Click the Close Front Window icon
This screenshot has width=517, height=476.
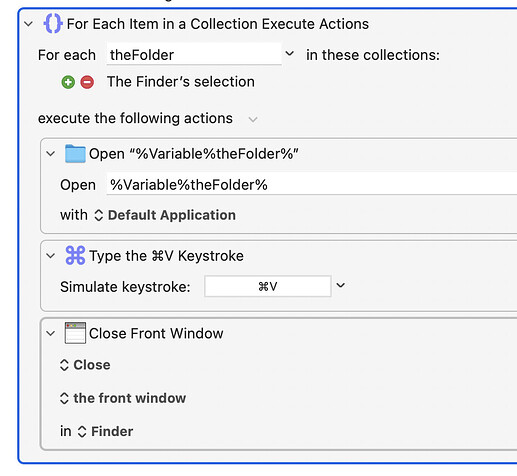click(x=75, y=333)
